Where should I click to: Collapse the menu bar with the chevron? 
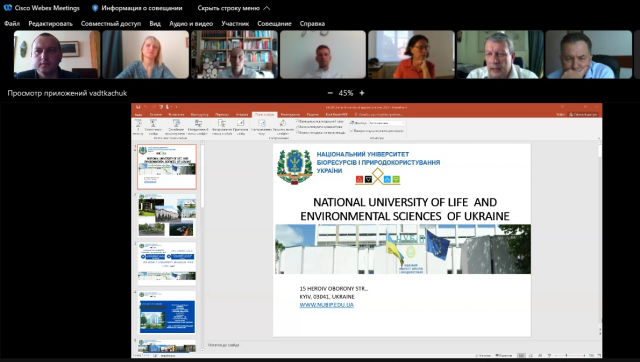[x=267, y=8]
